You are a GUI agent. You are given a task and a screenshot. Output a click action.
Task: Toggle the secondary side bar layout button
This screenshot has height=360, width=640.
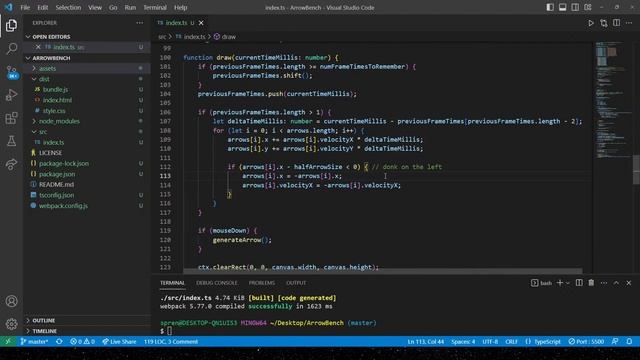575,7
